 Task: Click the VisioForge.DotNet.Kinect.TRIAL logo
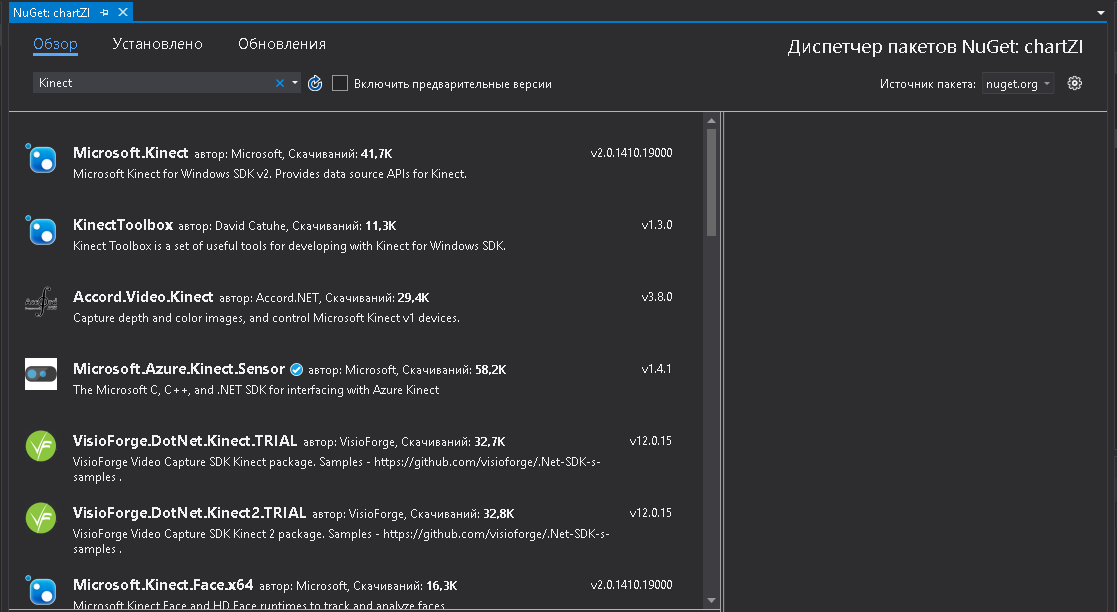click(x=41, y=447)
